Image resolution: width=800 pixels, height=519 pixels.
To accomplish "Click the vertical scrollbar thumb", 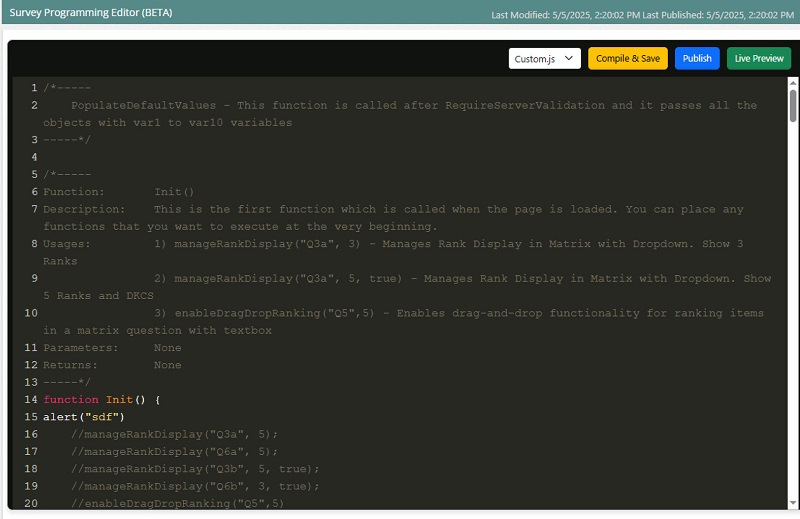I will click(793, 106).
